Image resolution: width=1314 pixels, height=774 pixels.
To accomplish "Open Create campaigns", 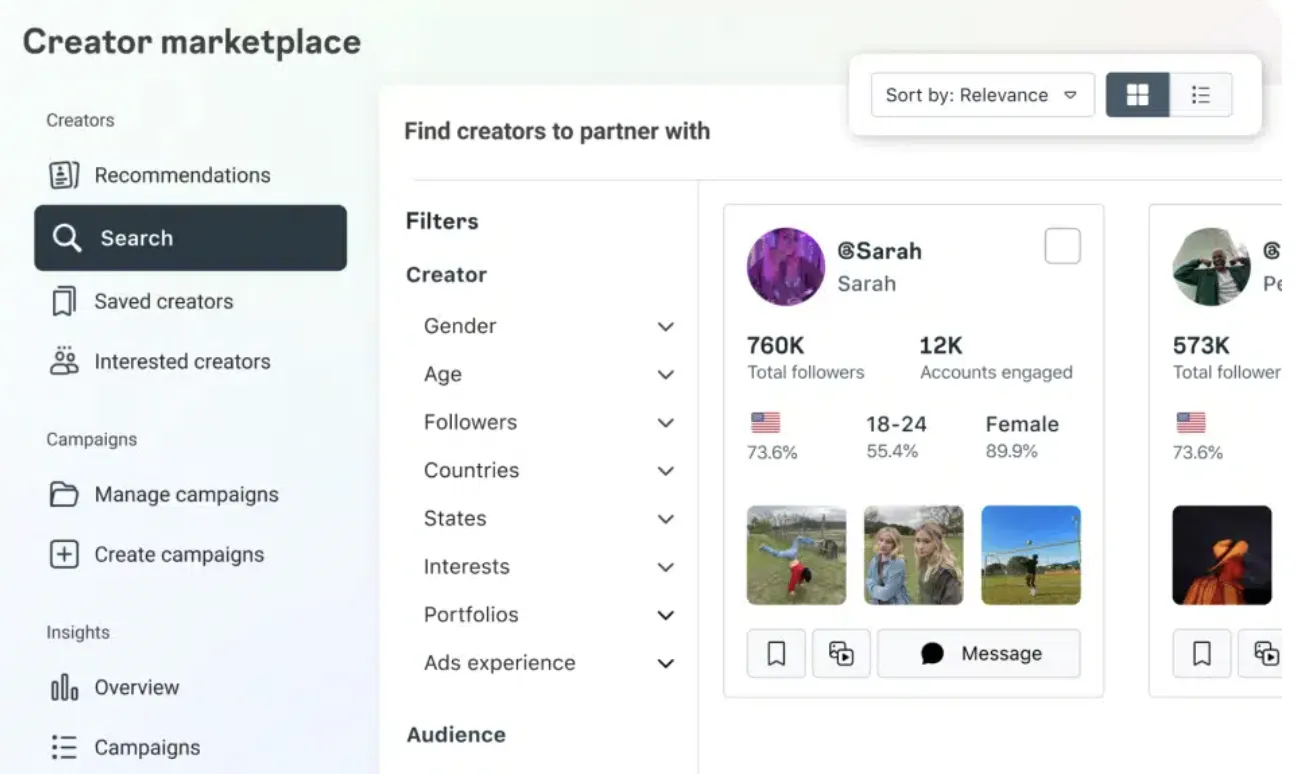I will point(180,554).
